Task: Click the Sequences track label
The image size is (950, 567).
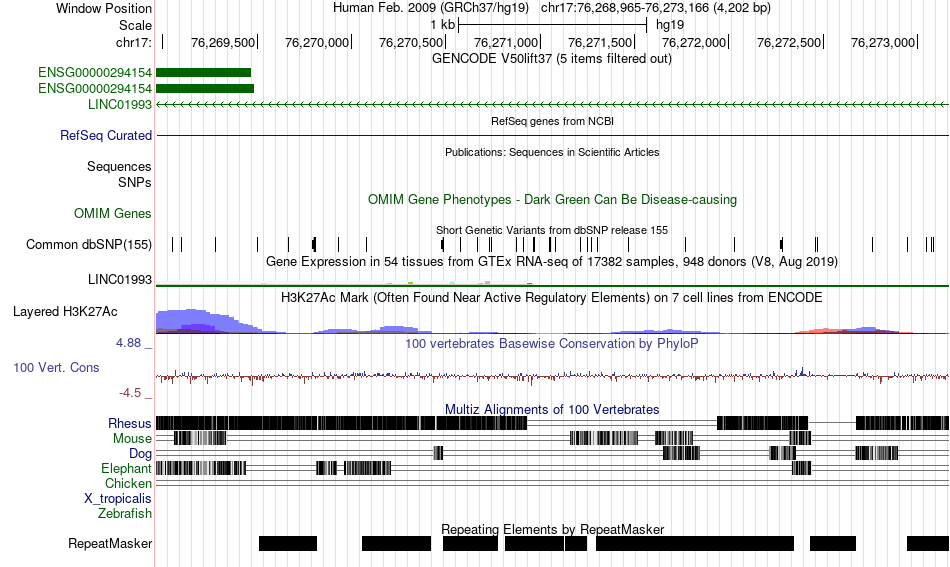Action: (119, 167)
